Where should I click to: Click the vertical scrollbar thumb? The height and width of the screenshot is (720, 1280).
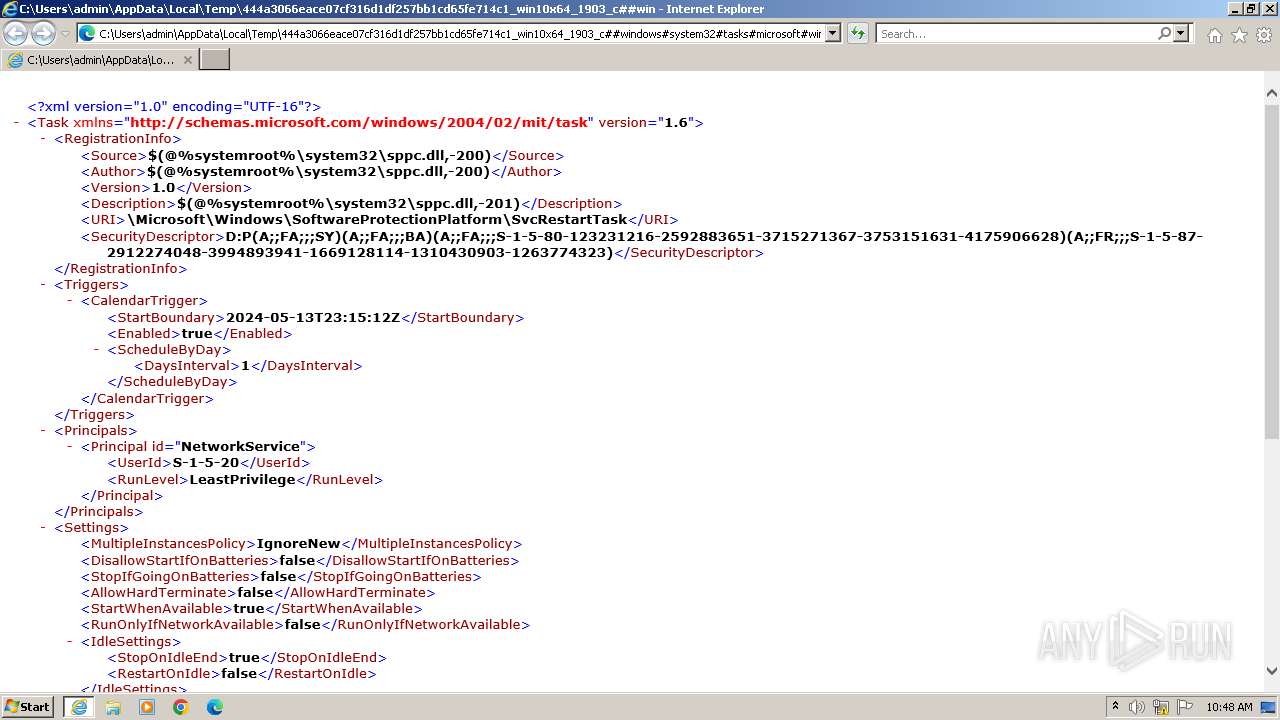pos(1271,270)
